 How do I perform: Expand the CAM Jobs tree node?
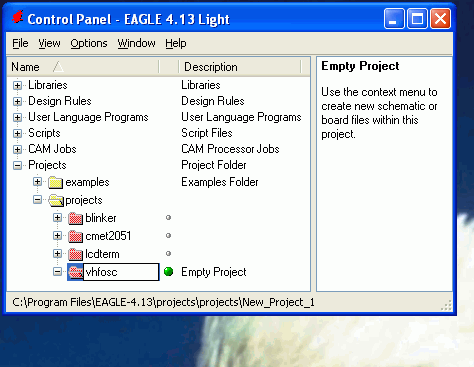coord(17,149)
